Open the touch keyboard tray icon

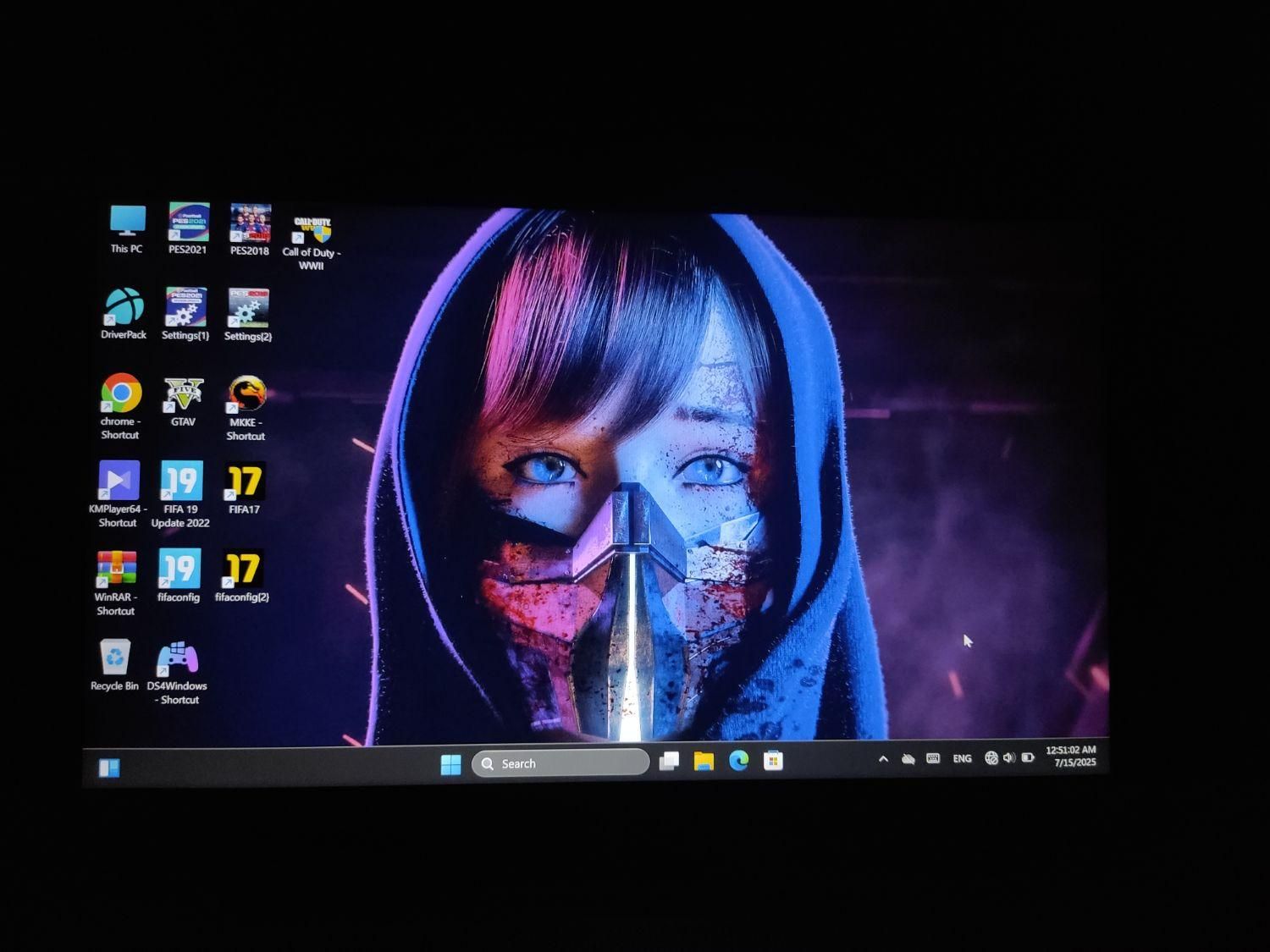933,758
